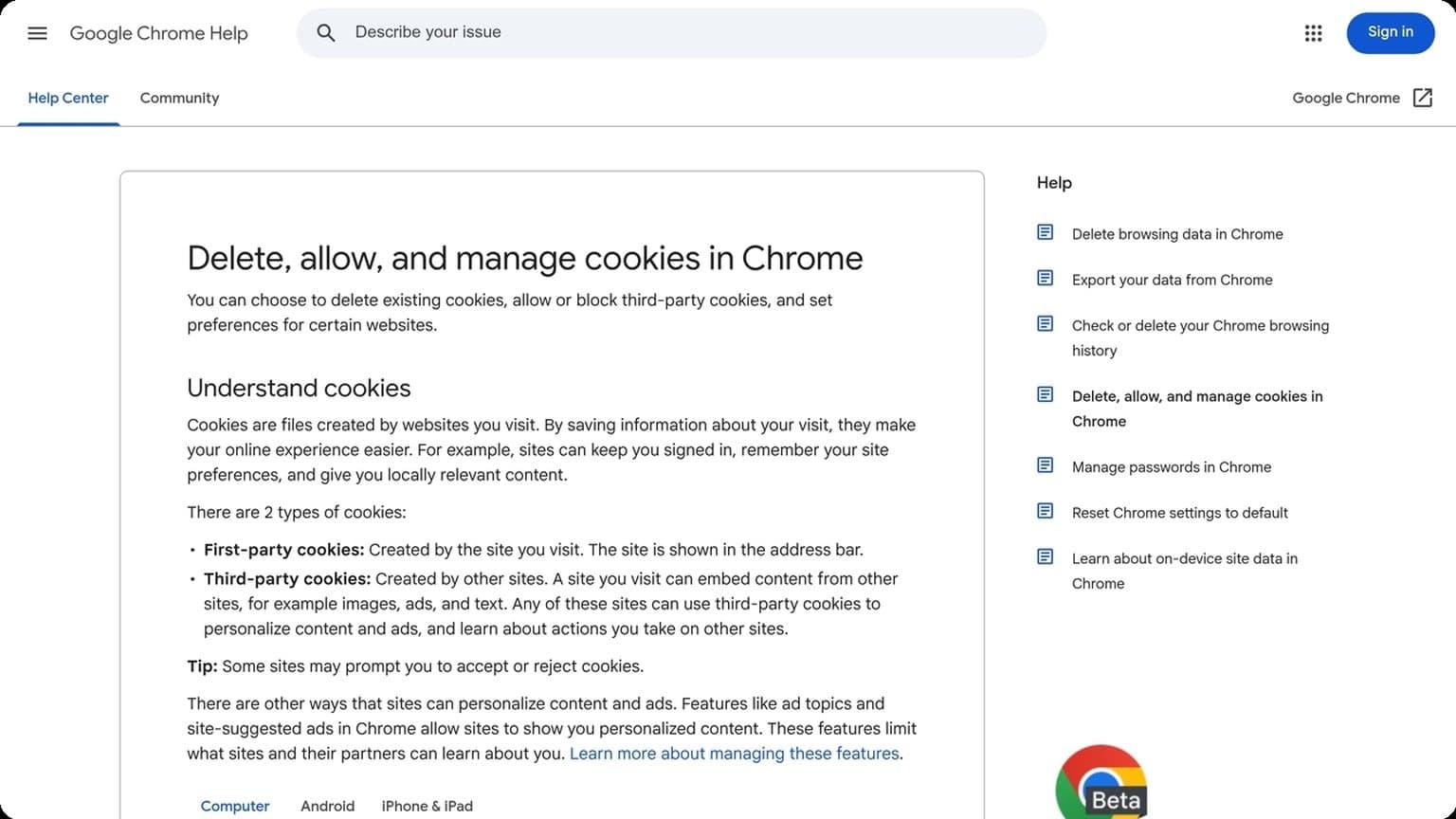The height and width of the screenshot is (819, 1456).
Task: Select the Android platform tab
Action: pyautogui.click(x=327, y=806)
